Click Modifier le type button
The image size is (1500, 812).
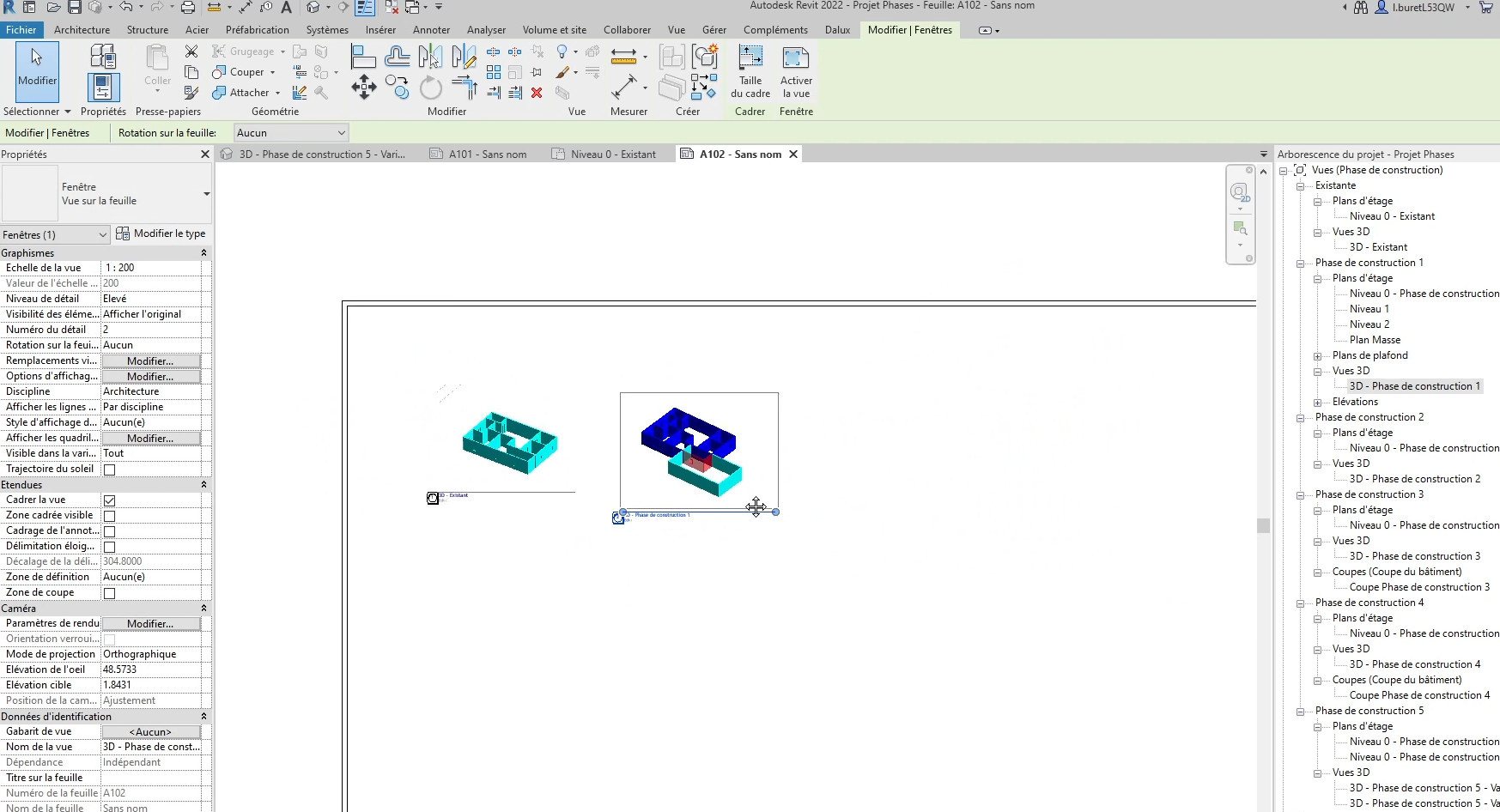(x=161, y=233)
